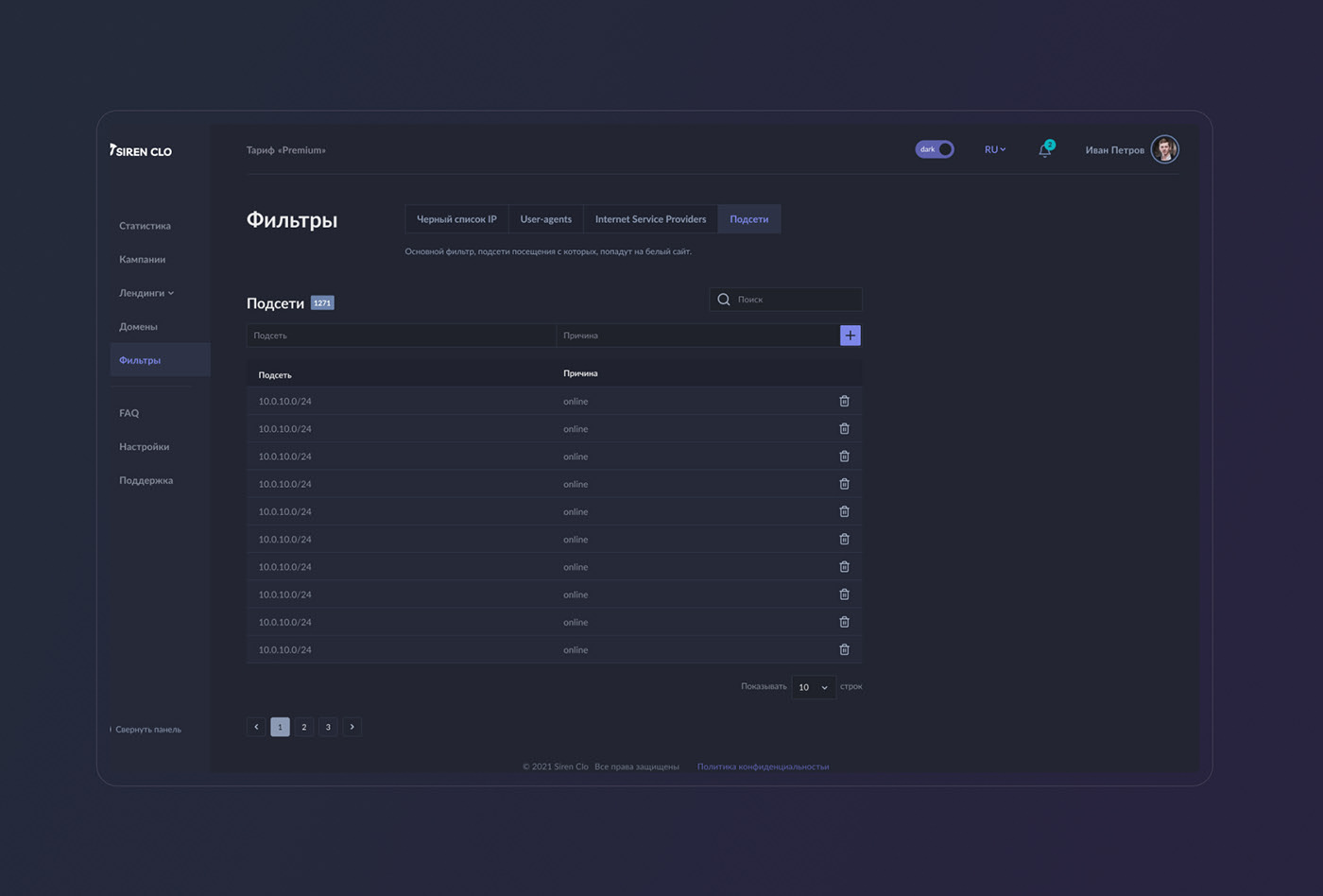
Task: Go to the next page arrow
Action: (x=352, y=727)
